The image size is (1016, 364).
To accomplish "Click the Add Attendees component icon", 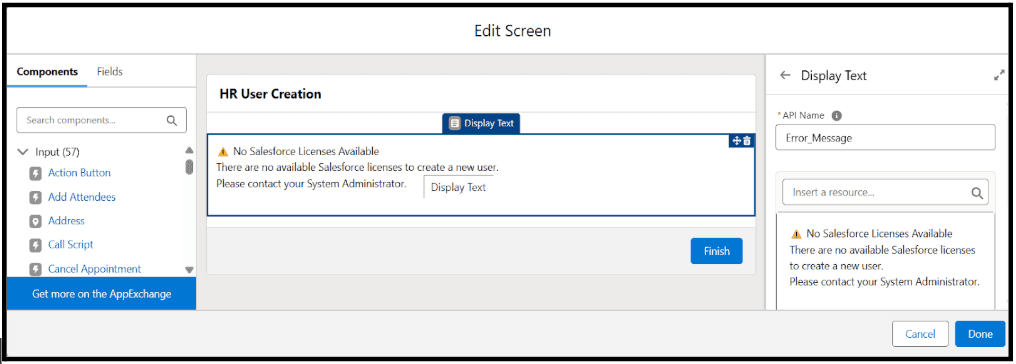I will tap(36, 197).
